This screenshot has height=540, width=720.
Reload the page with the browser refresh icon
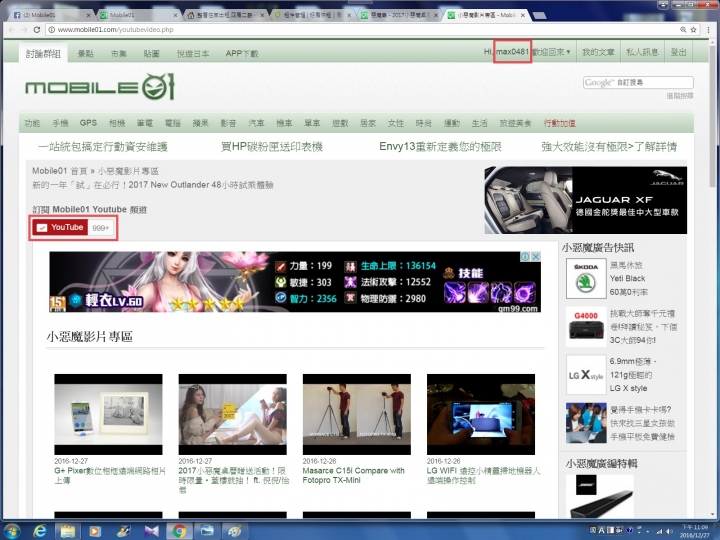37,29
